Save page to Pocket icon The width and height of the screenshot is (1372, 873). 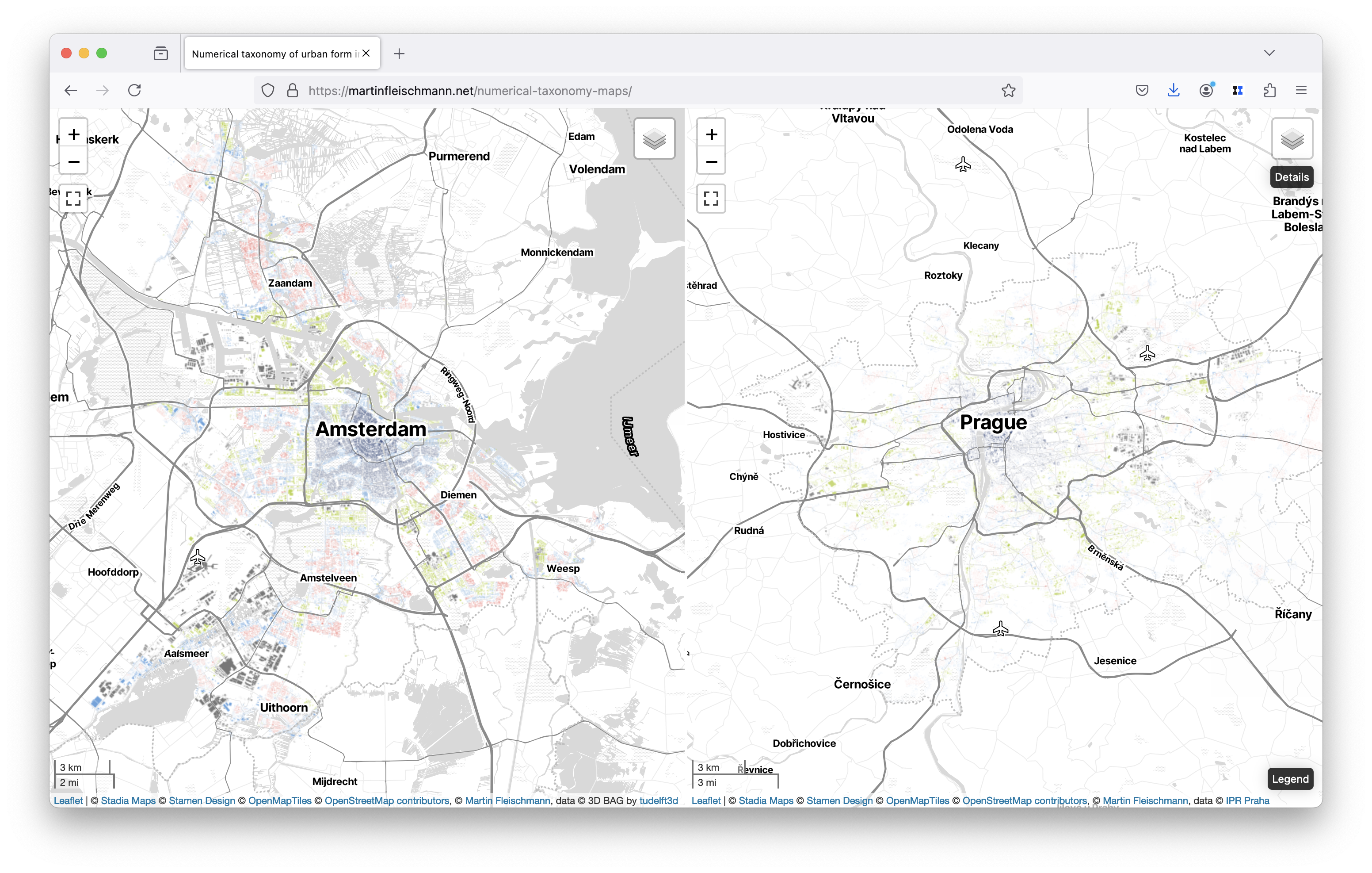pos(1141,91)
